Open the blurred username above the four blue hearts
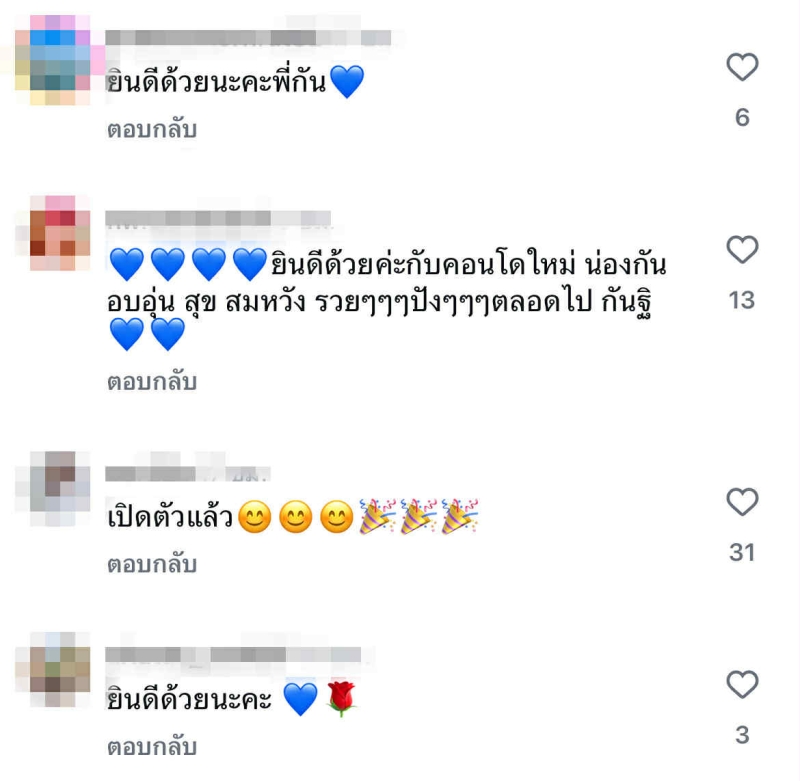 pos(218,218)
